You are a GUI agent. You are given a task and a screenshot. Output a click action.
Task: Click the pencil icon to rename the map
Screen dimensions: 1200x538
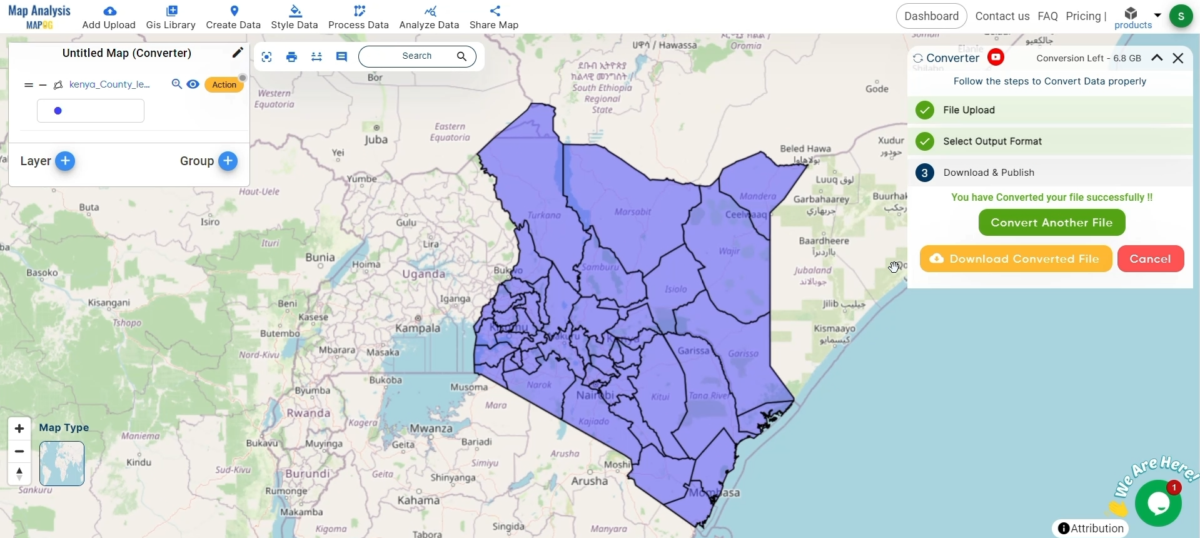click(x=237, y=53)
